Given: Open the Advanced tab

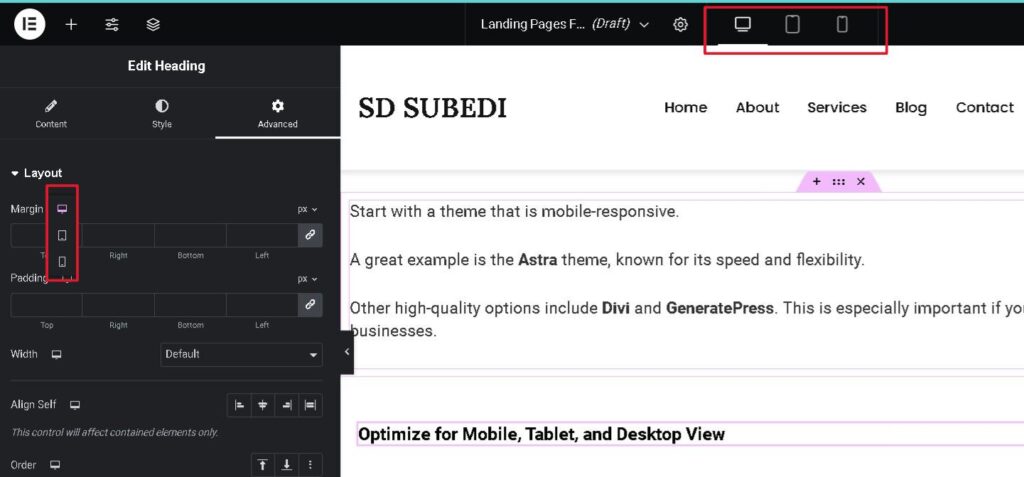Looking at the screenshot, I should coord(278,113).
